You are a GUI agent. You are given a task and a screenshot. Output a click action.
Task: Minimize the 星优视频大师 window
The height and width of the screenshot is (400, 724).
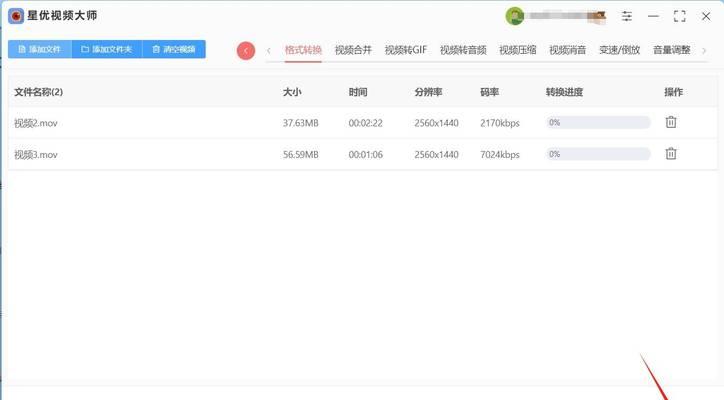coord(653,16)
